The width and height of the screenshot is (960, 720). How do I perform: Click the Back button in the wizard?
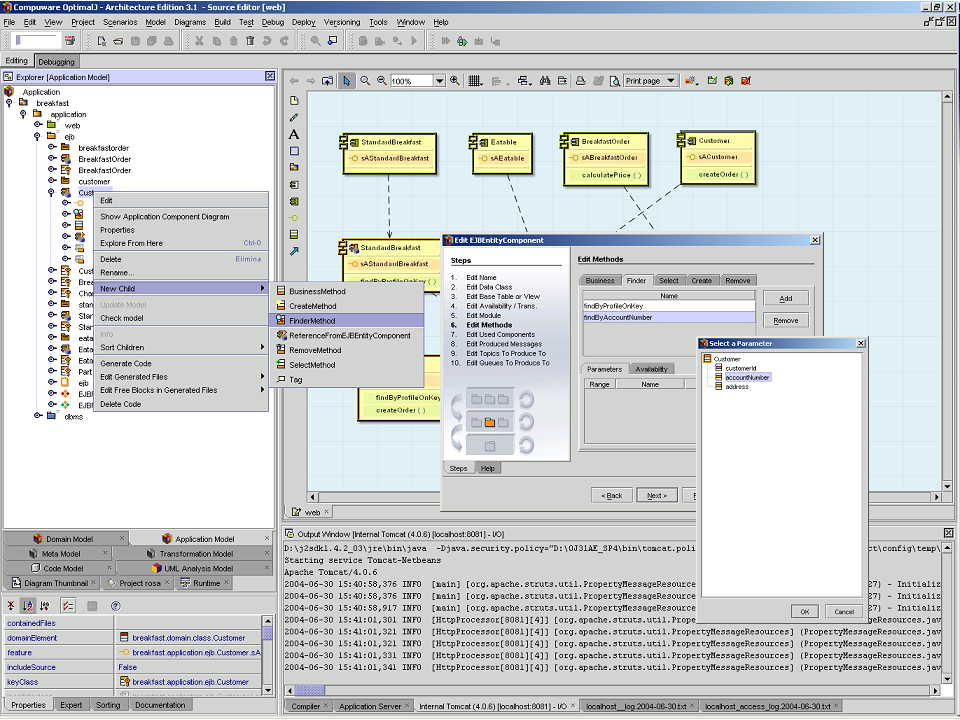[x=612, y=495]
